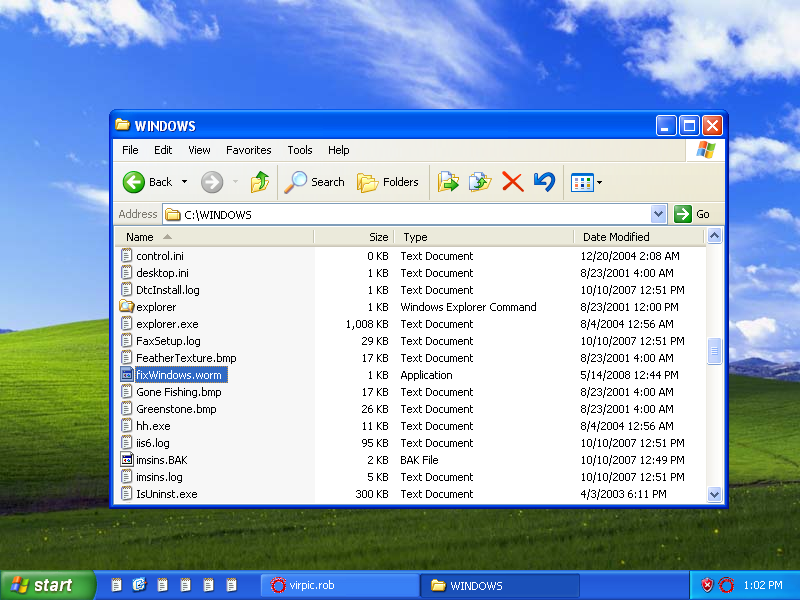Switch to the virpic.rob taskbar button
800x600 pixels.
[x=339, y=585]
